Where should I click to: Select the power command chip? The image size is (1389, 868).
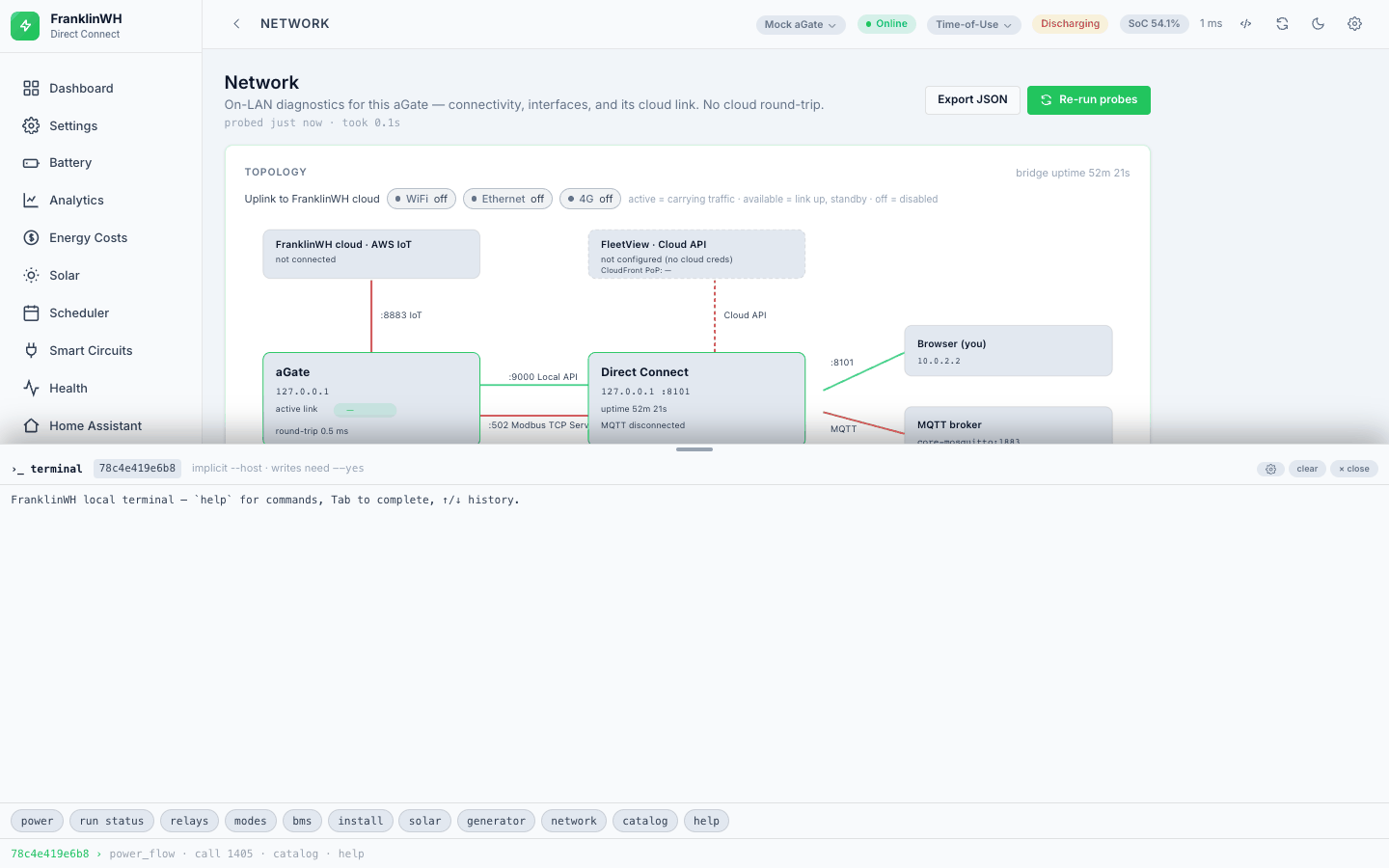[38, 821]
